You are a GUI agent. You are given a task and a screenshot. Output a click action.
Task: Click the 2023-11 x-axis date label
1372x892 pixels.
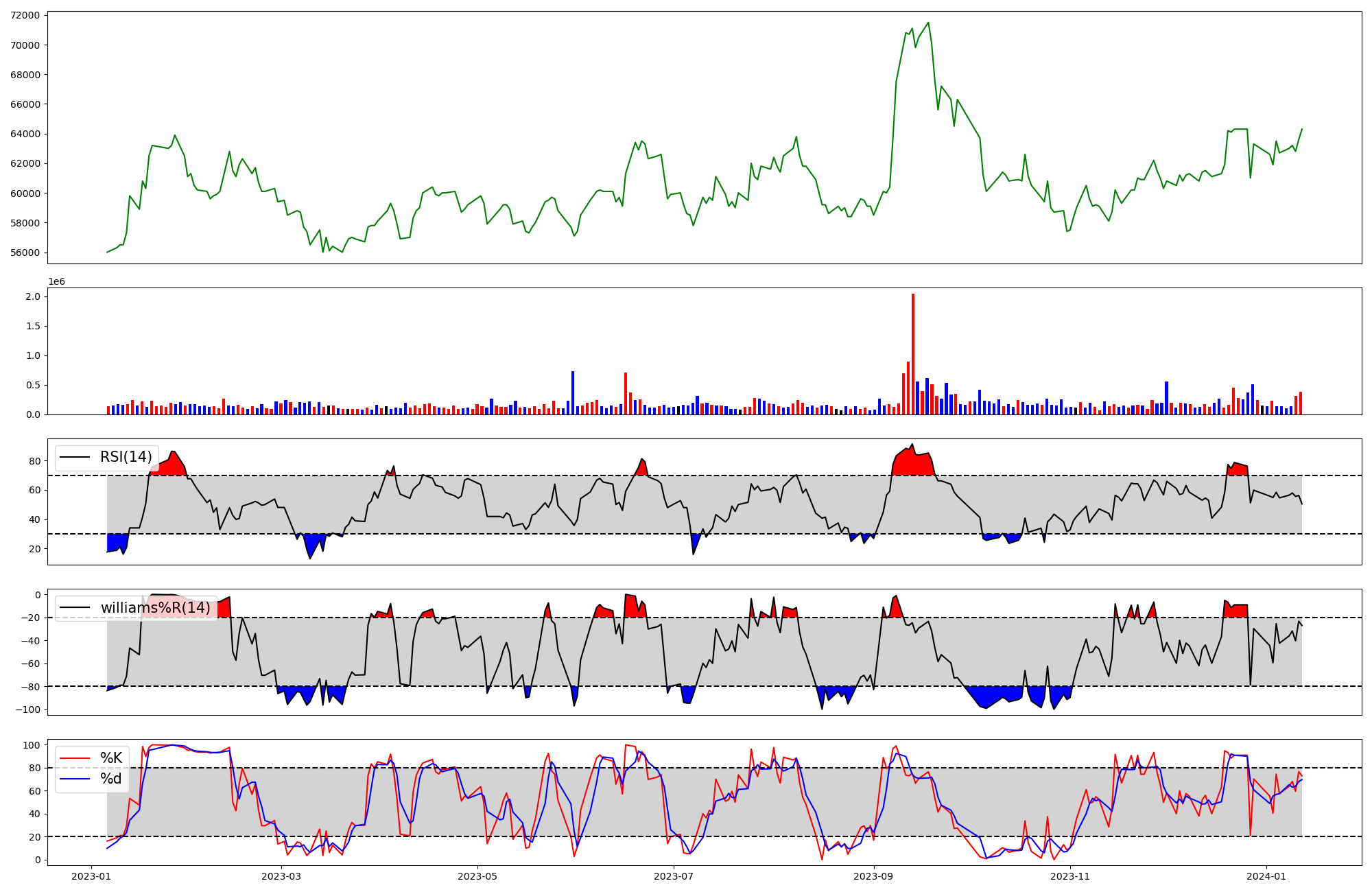point(1070,876)
